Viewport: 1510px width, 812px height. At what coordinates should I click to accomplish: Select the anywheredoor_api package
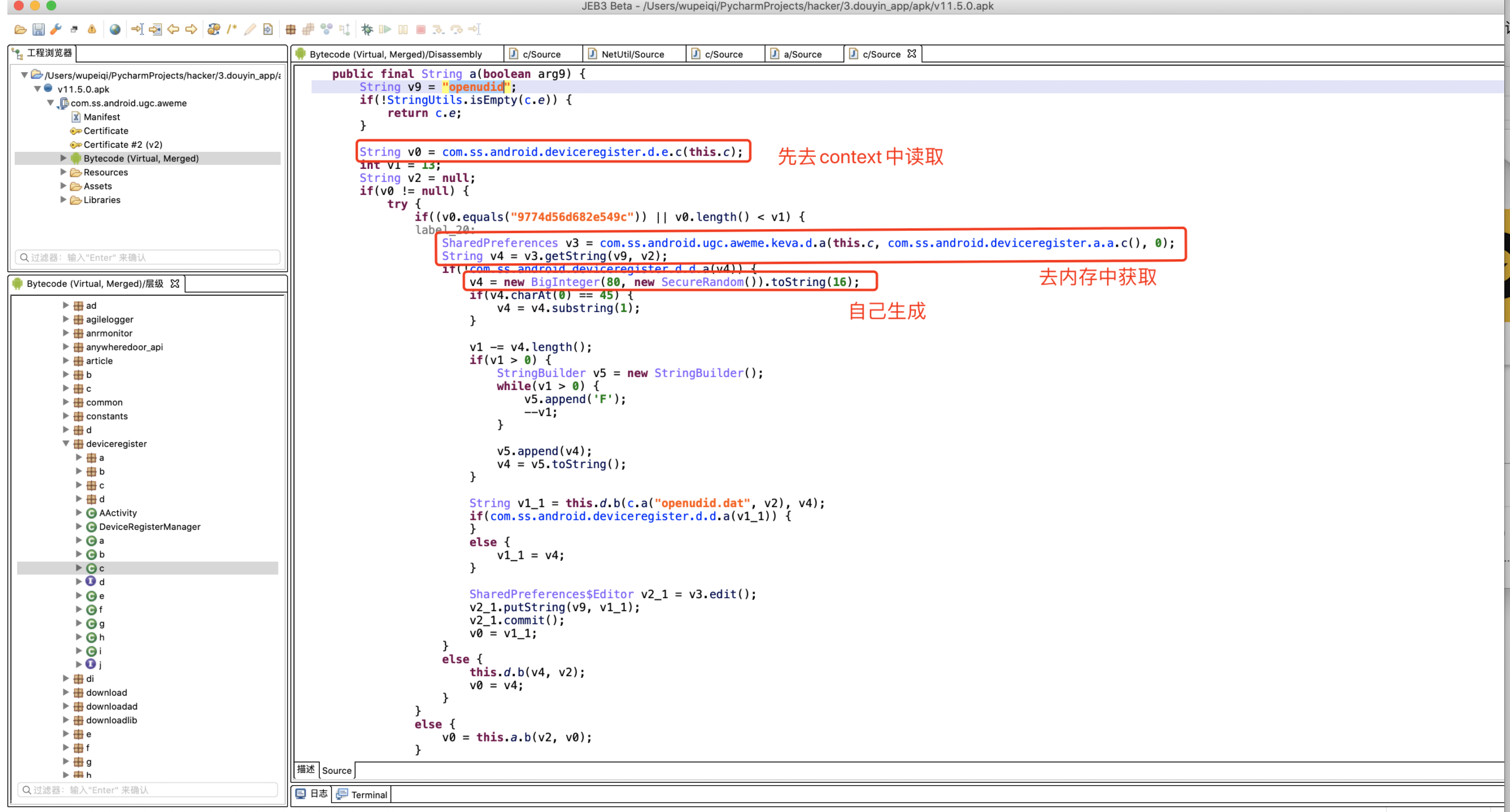point(124,347)
